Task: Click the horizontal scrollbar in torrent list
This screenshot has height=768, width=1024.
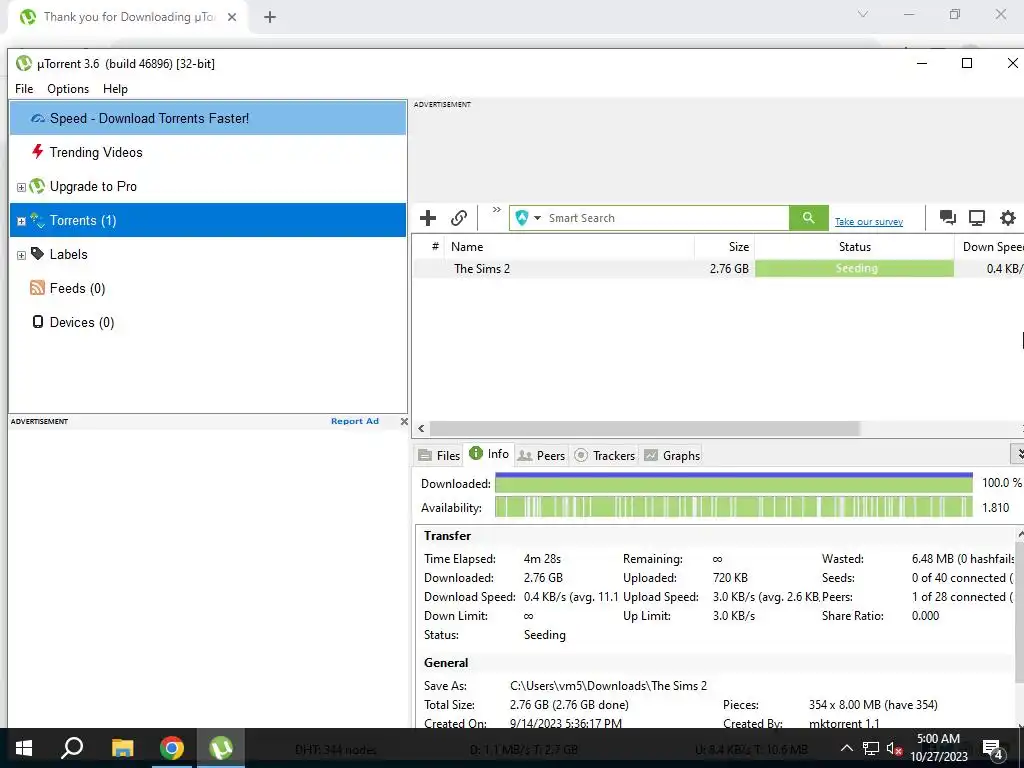Action: click(644, 428)
